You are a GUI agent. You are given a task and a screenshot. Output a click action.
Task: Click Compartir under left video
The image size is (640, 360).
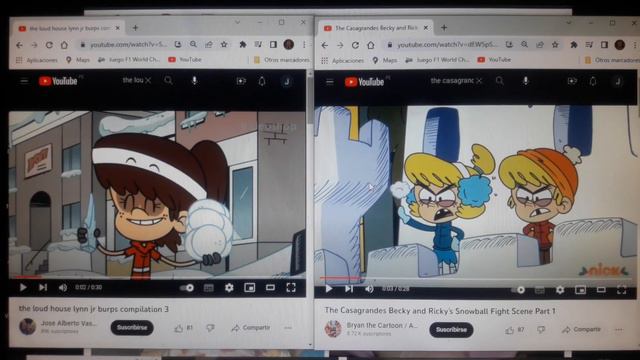pyautogui.click(x=251, y=328)
